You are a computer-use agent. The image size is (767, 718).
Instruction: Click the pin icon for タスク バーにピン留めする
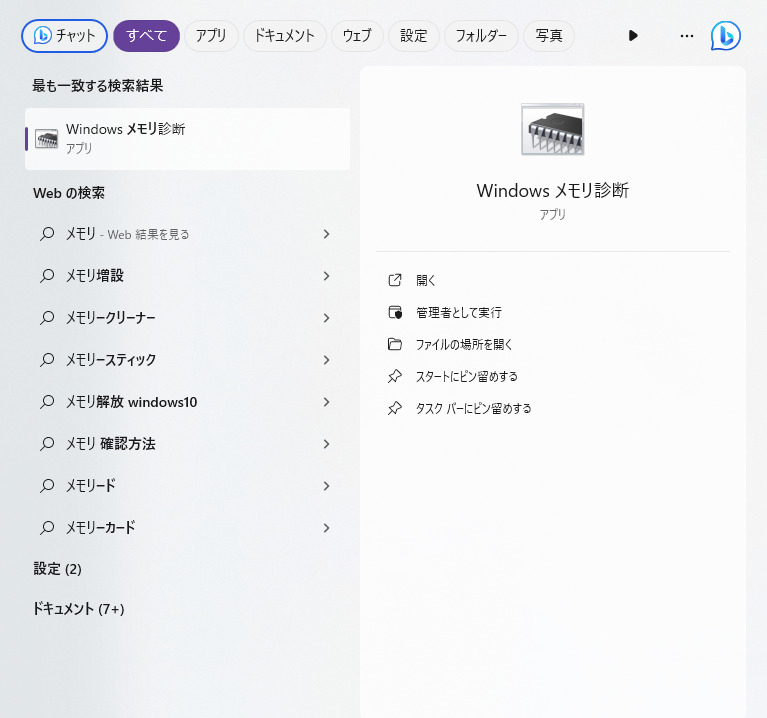[x=395, y=408]
